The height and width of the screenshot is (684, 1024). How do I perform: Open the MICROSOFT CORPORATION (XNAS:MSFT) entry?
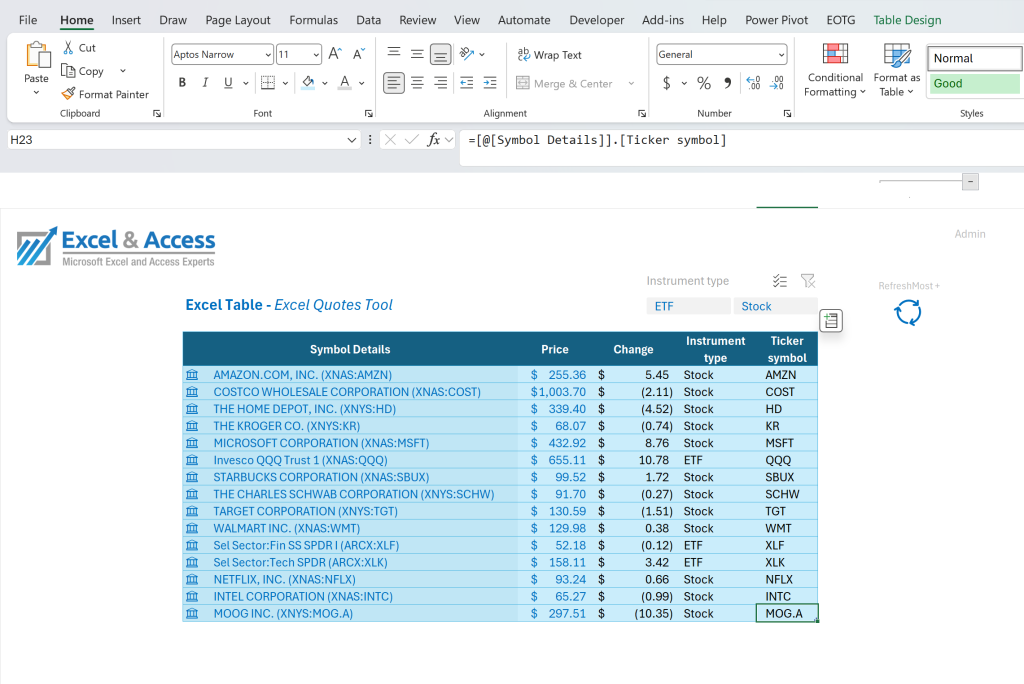coord(321,443)
